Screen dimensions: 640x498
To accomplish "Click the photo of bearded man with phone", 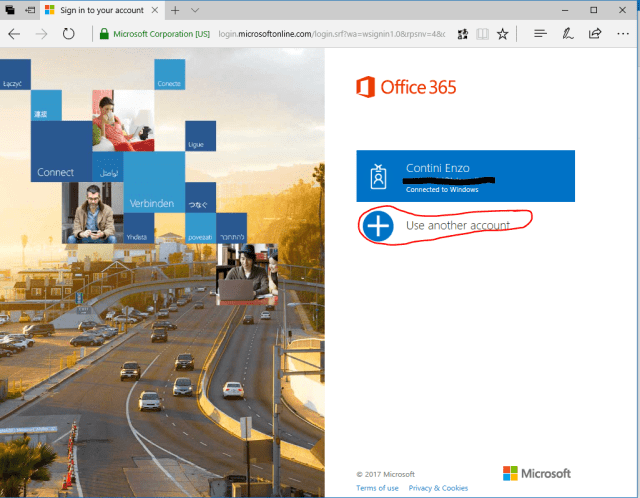I will pos(93,213).
